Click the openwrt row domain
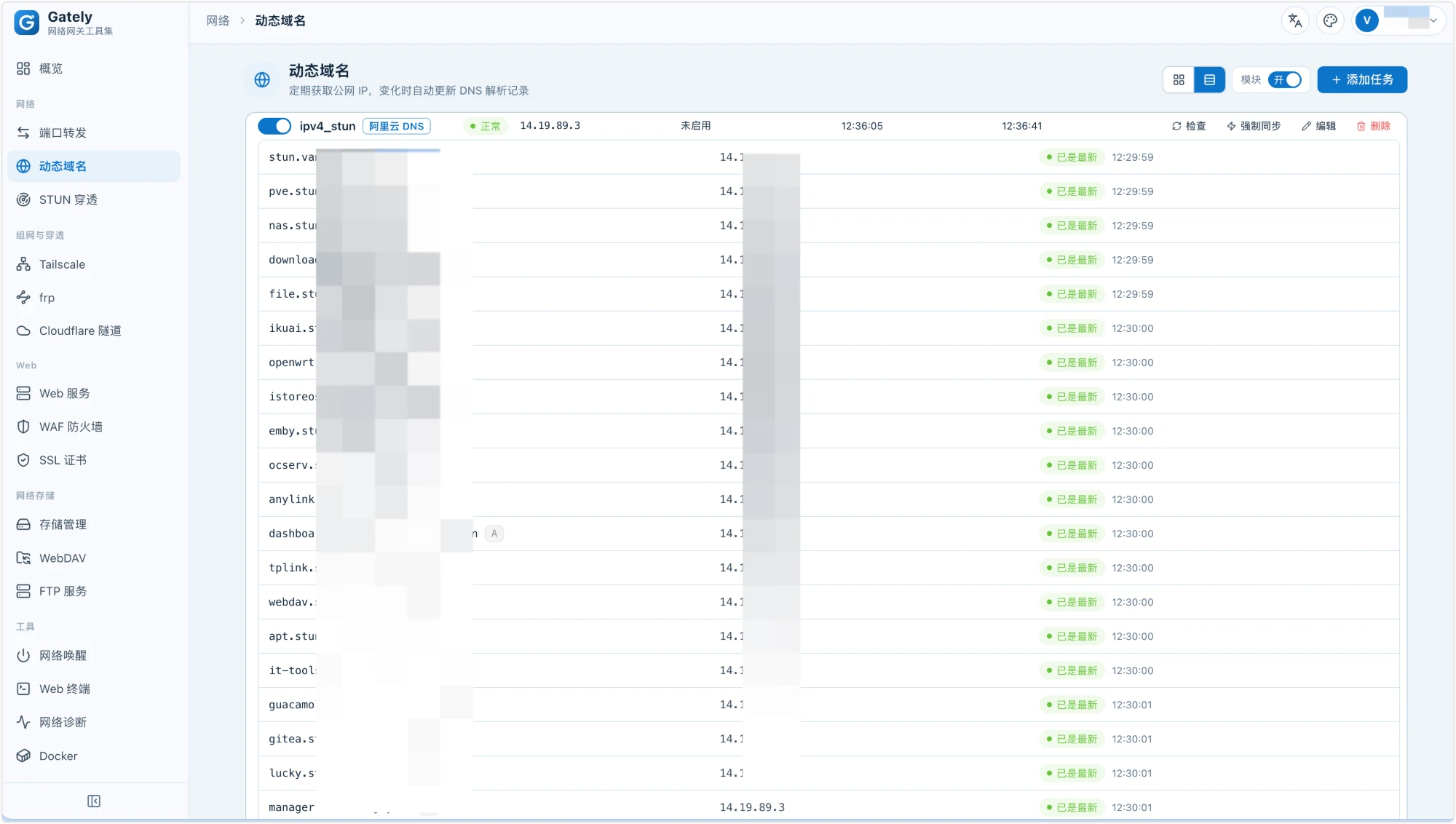The width and height of the screenshot is (1456, 824). click(292, 363)
